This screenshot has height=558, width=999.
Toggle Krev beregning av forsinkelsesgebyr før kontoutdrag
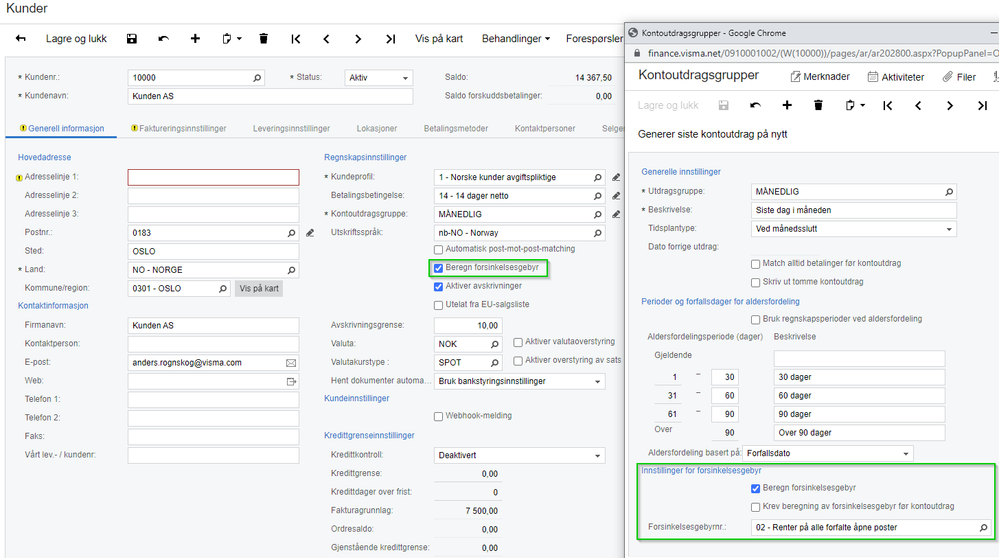[x=756, y=507]
